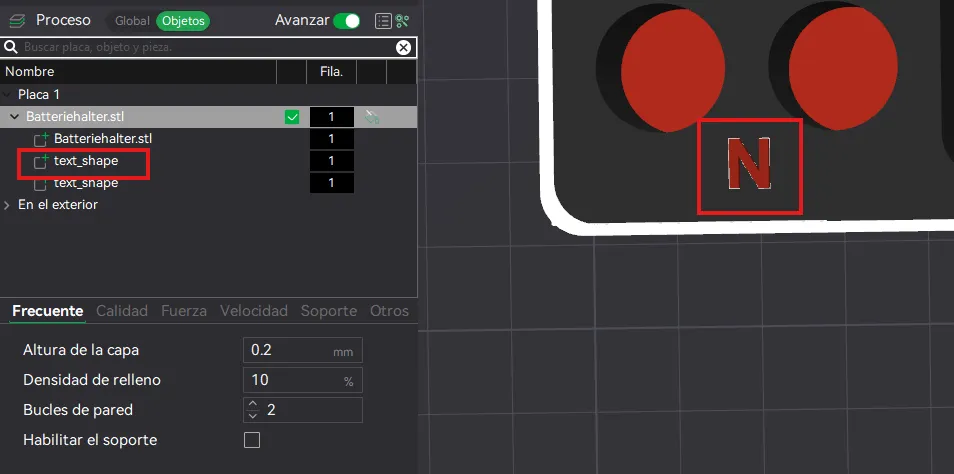The height and width of the screenshot is (474, 954).
Task: Click the Nombre column header
Action: [x=29, y=72]
